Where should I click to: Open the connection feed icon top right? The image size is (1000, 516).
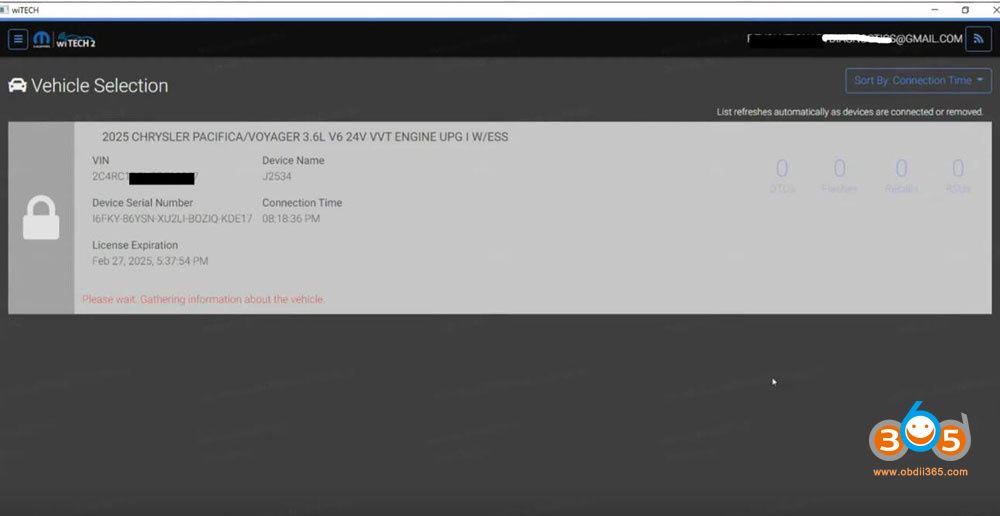pos(978,39)
